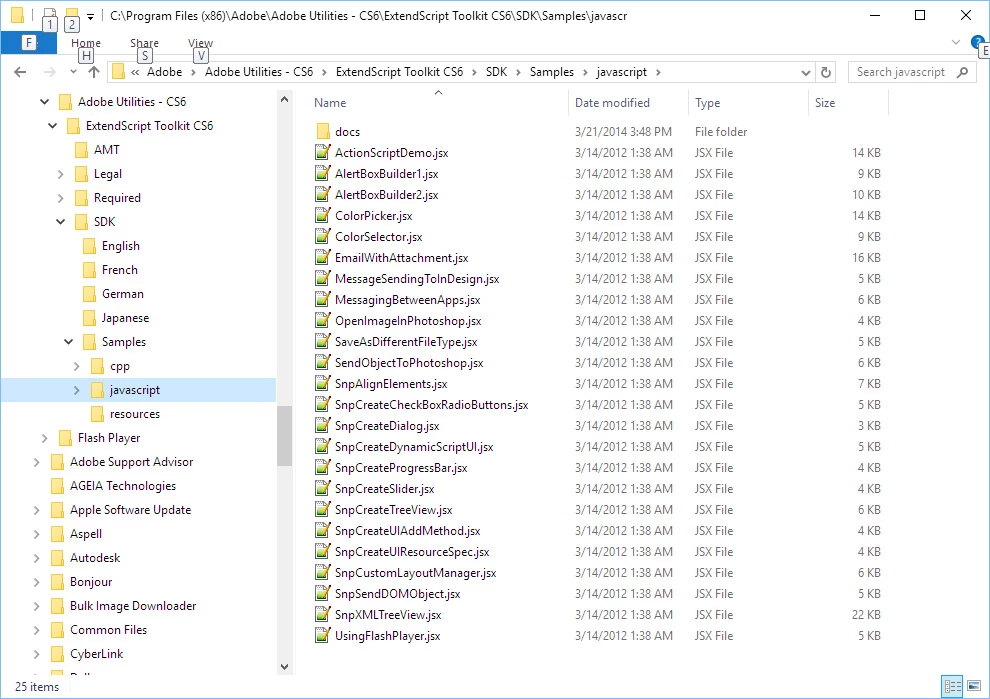Collapse the Adobe Utilities - CS6 tree node
Viewport: 990px width, 699px height.
44,102
